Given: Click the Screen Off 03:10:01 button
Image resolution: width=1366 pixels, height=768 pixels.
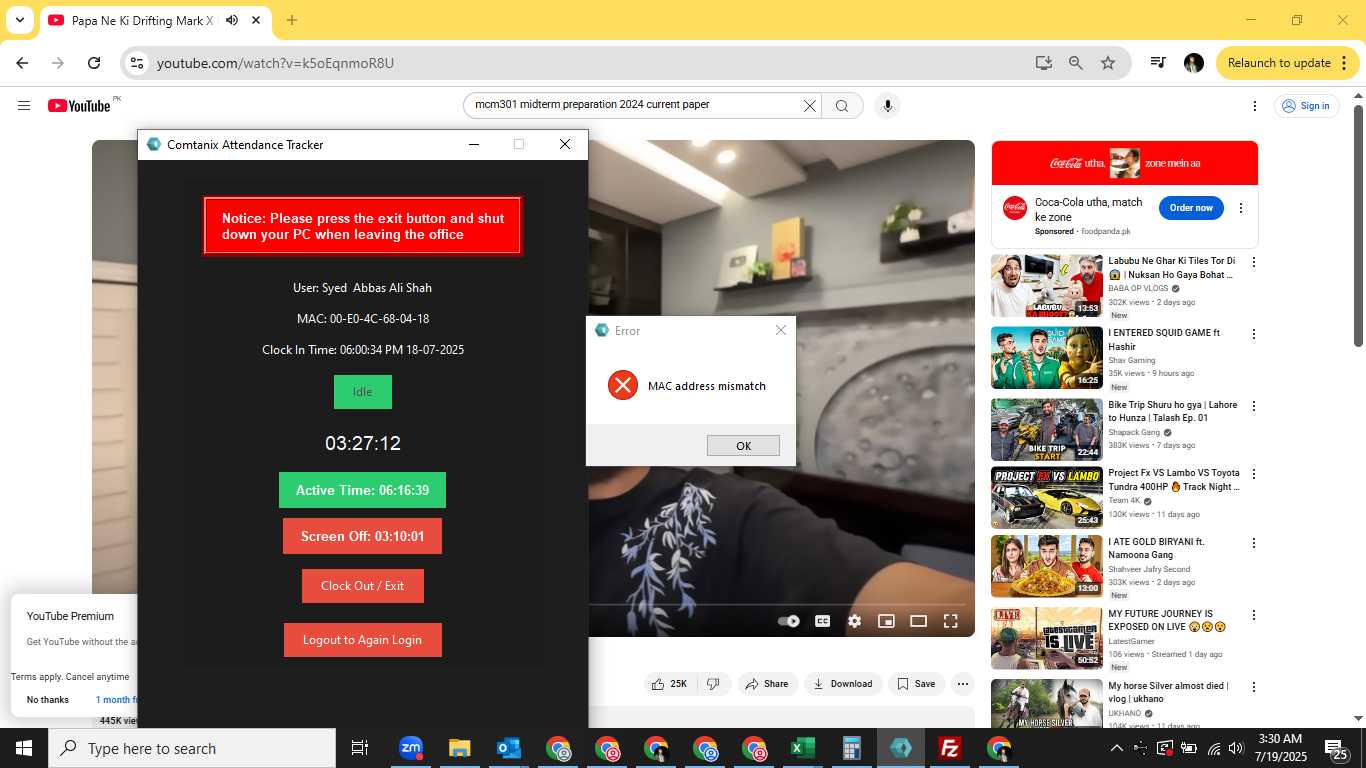Looking at the screenshot, I should pos(362,536).
